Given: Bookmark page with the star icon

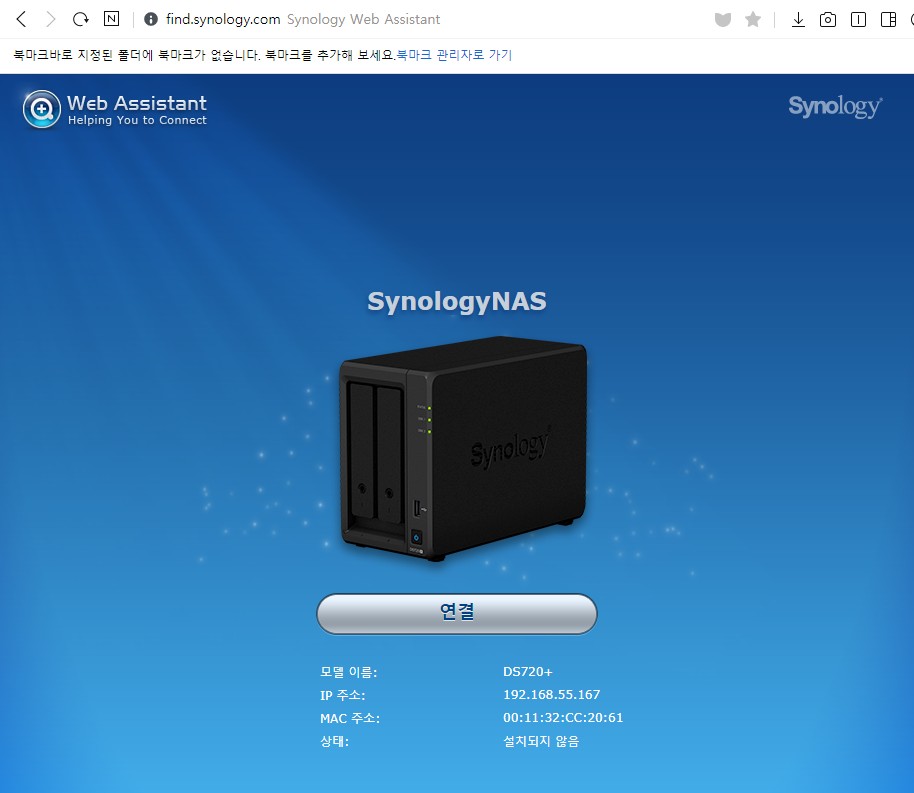Looking at the screenshot, I should coord(753,19).
